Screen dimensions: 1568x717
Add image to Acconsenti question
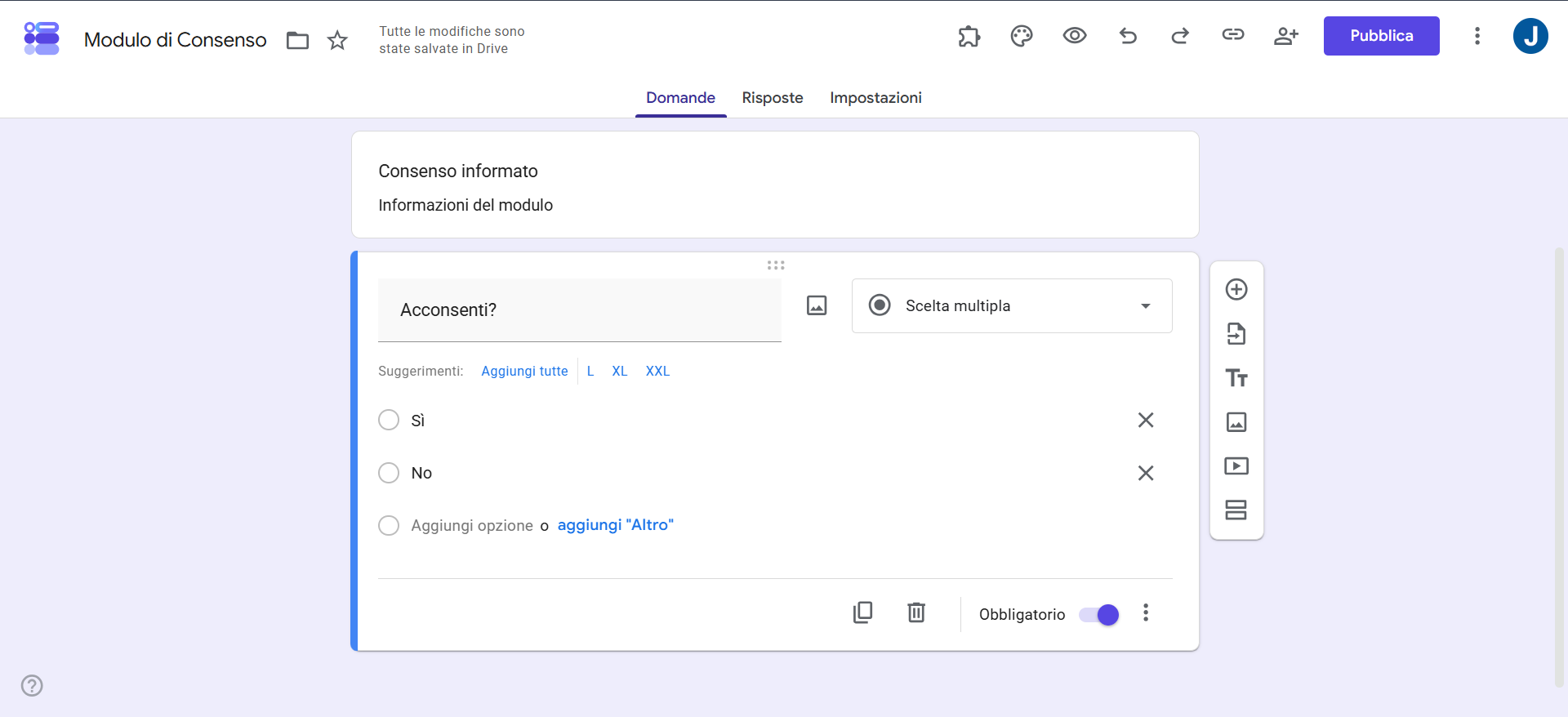(817, 305)
